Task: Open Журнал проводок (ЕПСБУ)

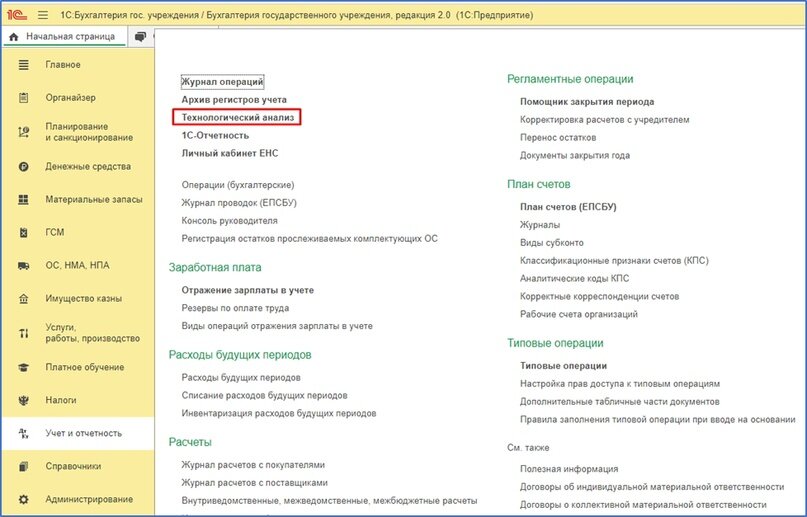Action: 239,203
